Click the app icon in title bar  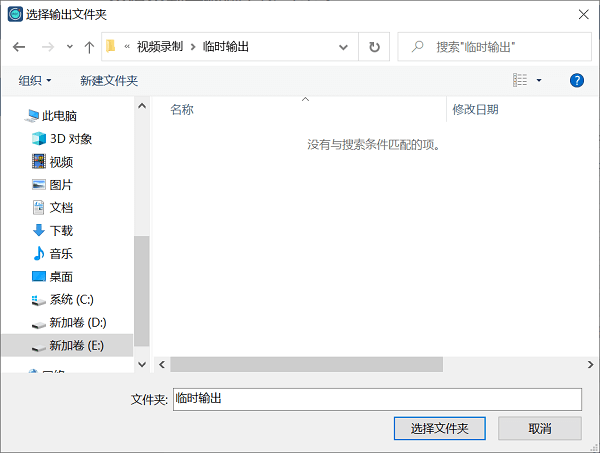pyautogui.click(x=15, y=14)
